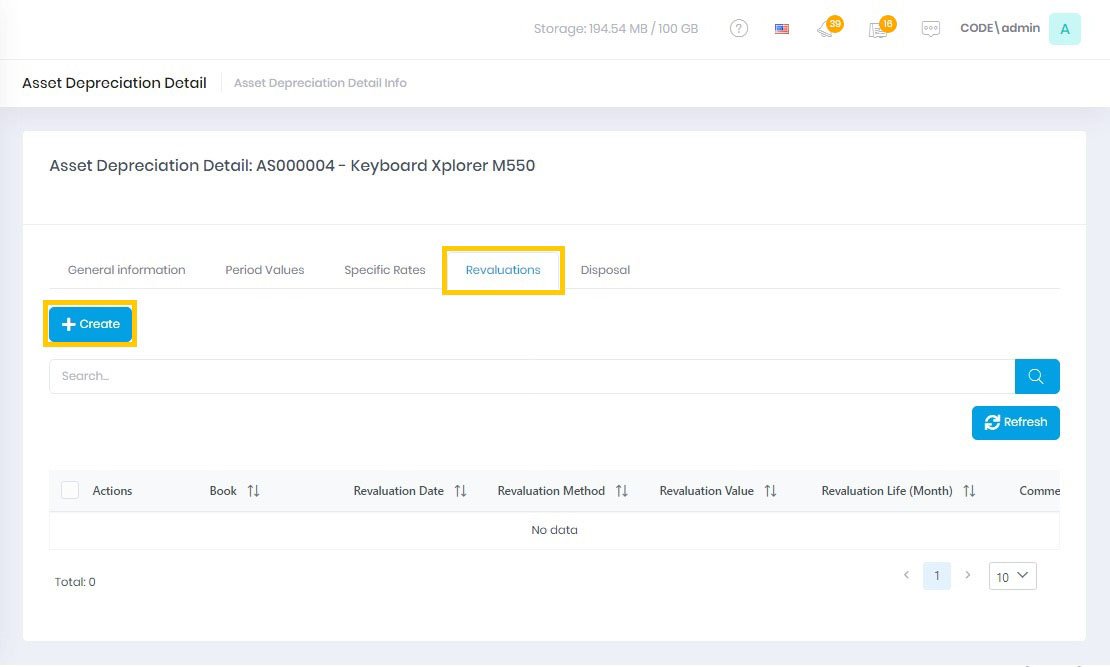Viewport: 1110px width, 667px height.
Task: Sort by Revaluation Life (Month) column
Action: pos(969,491)
